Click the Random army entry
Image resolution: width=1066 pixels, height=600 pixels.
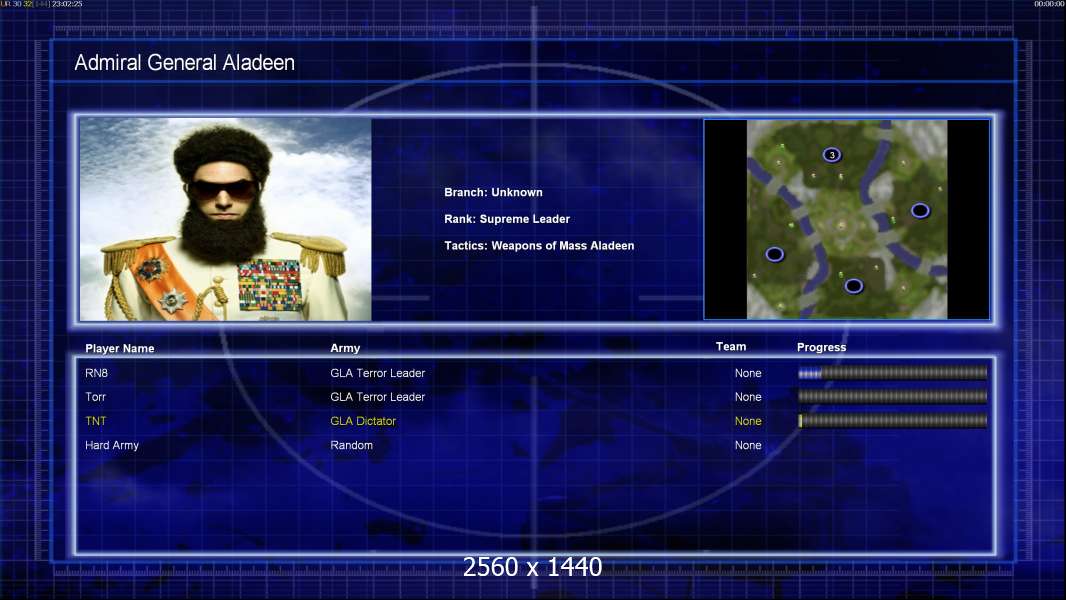click(351, 445)
